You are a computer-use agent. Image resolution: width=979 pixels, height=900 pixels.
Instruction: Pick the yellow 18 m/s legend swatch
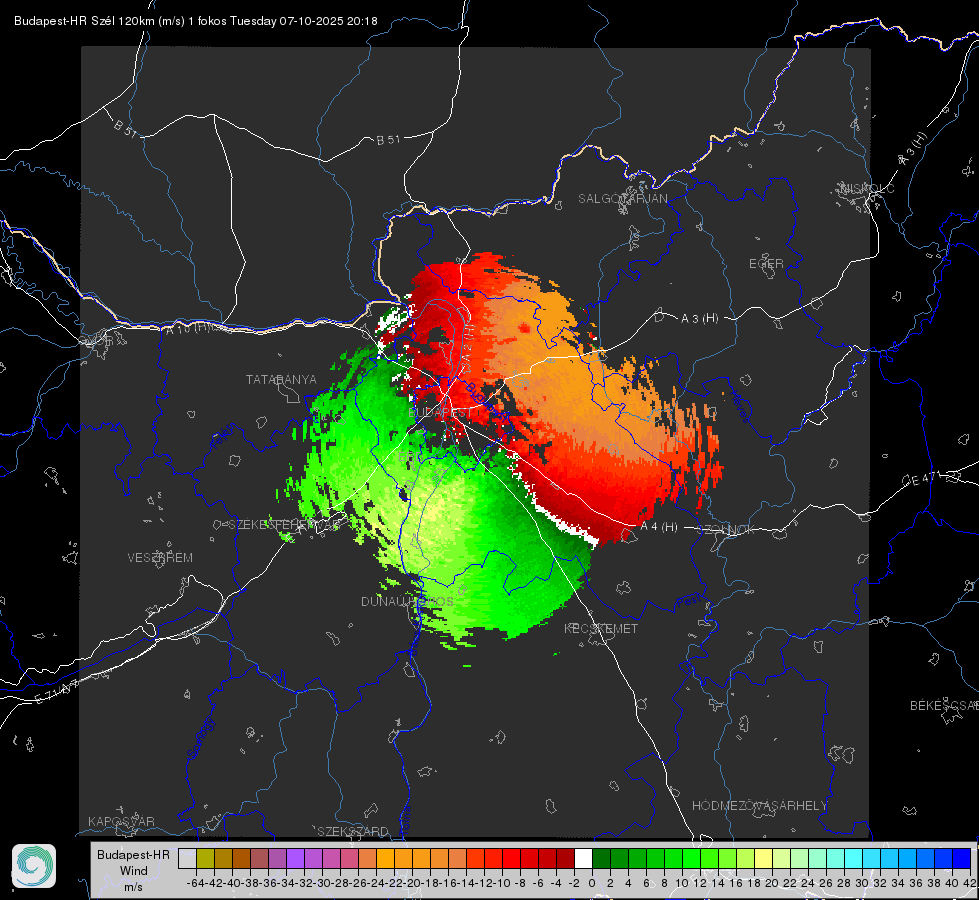[764, 858]
